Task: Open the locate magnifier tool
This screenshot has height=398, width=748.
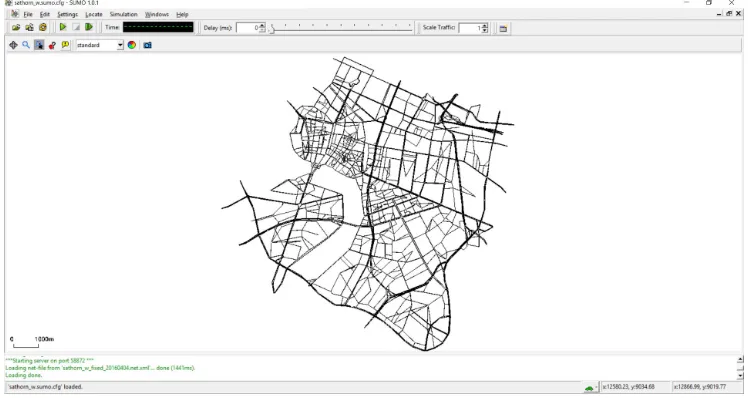Action: point(26,45)
